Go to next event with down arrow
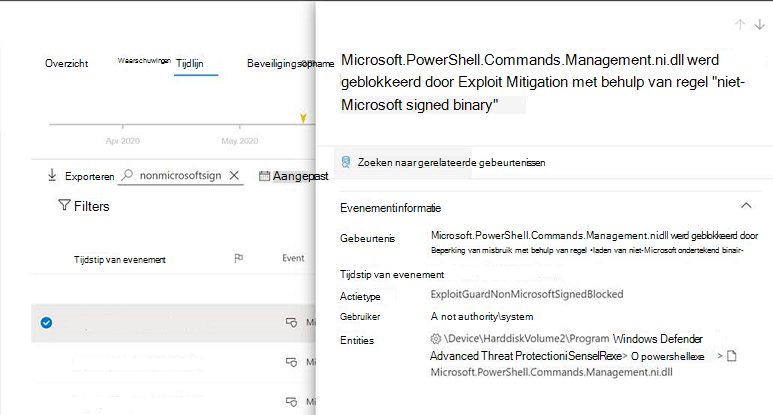Viewport: 773px width, 415px height. tap(760, 24)
